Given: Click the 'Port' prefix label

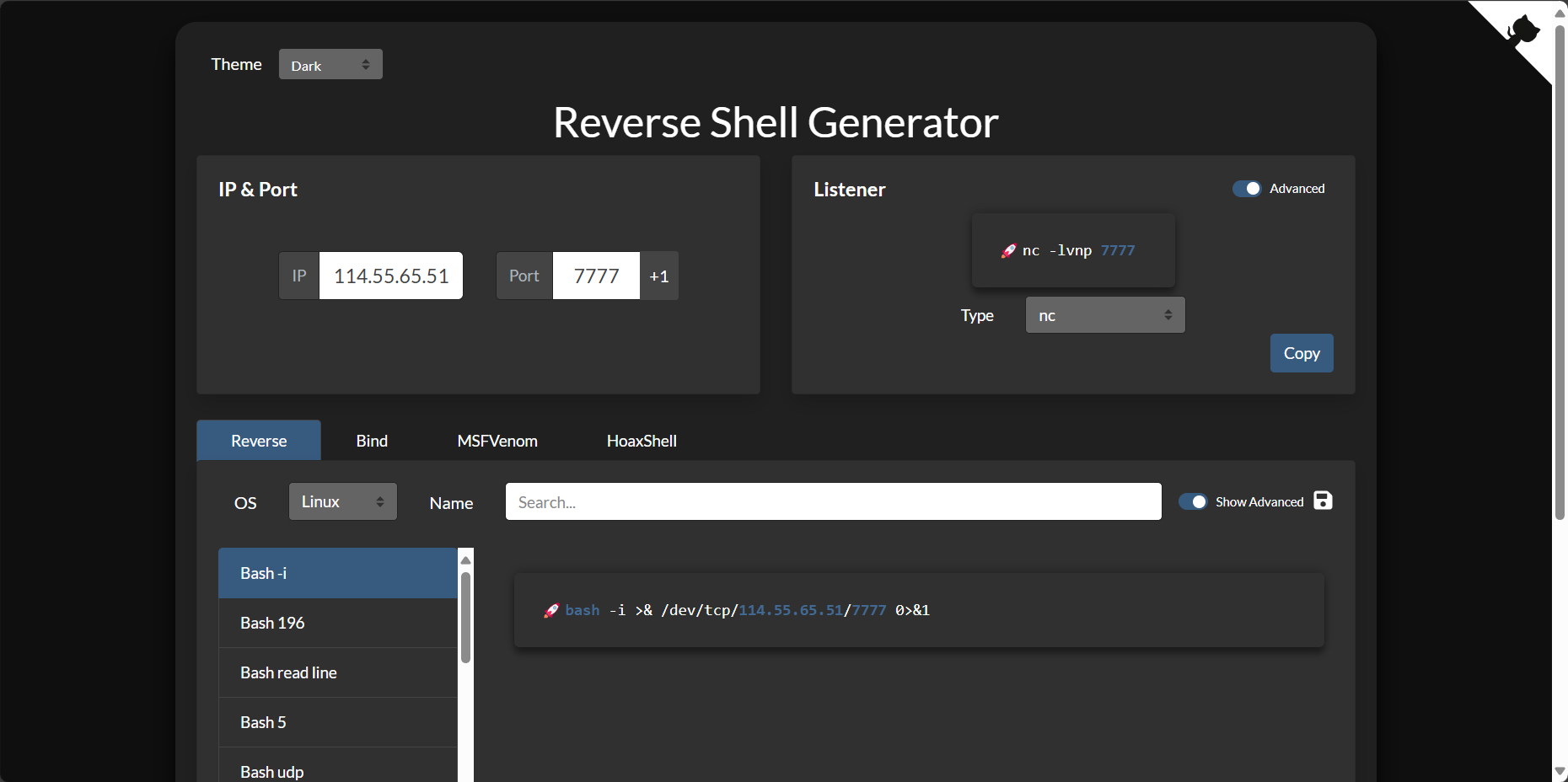Looking at the screenshot, I should 524,276.
